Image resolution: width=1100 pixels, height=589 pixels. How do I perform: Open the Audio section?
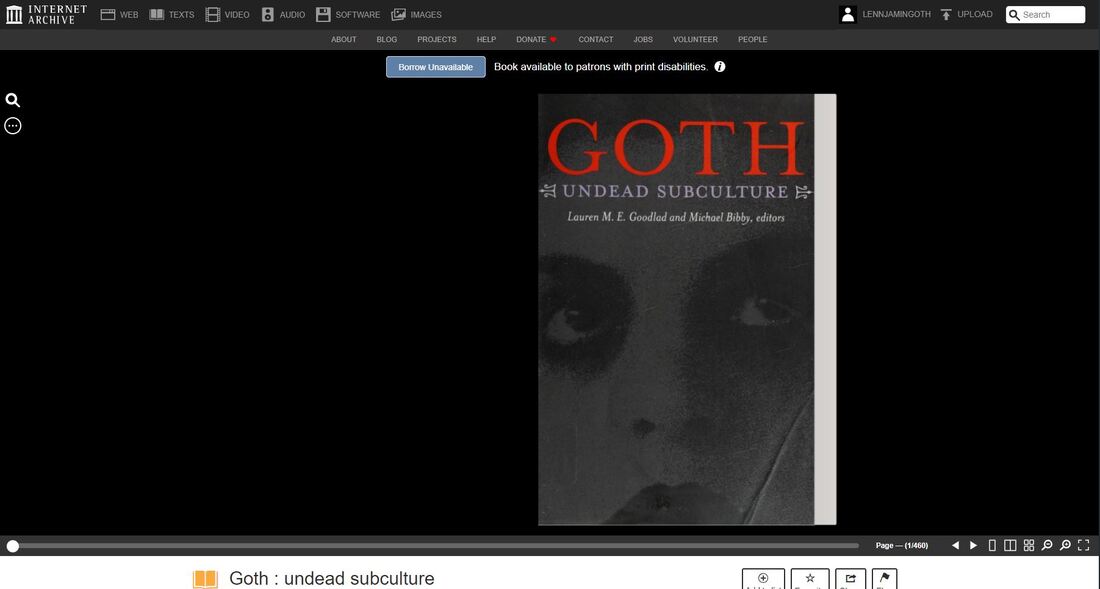(283, 14)
